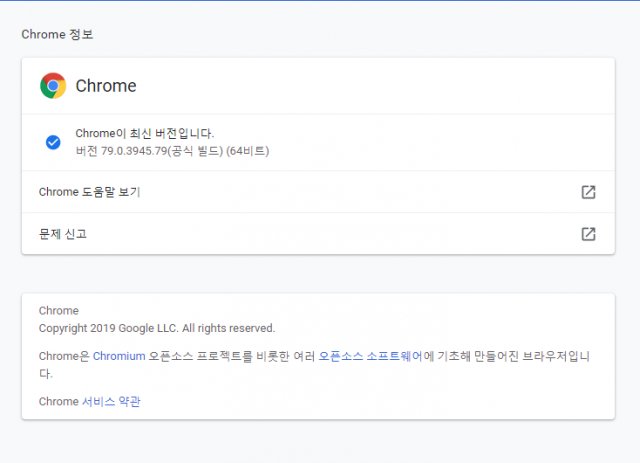Click the Chrome 정보 page heading
Screen dimensions: 640x463
tap(57, 34)
